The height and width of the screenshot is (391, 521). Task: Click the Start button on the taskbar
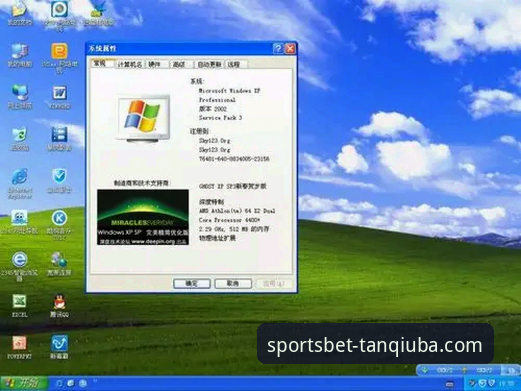click(23, 384)
